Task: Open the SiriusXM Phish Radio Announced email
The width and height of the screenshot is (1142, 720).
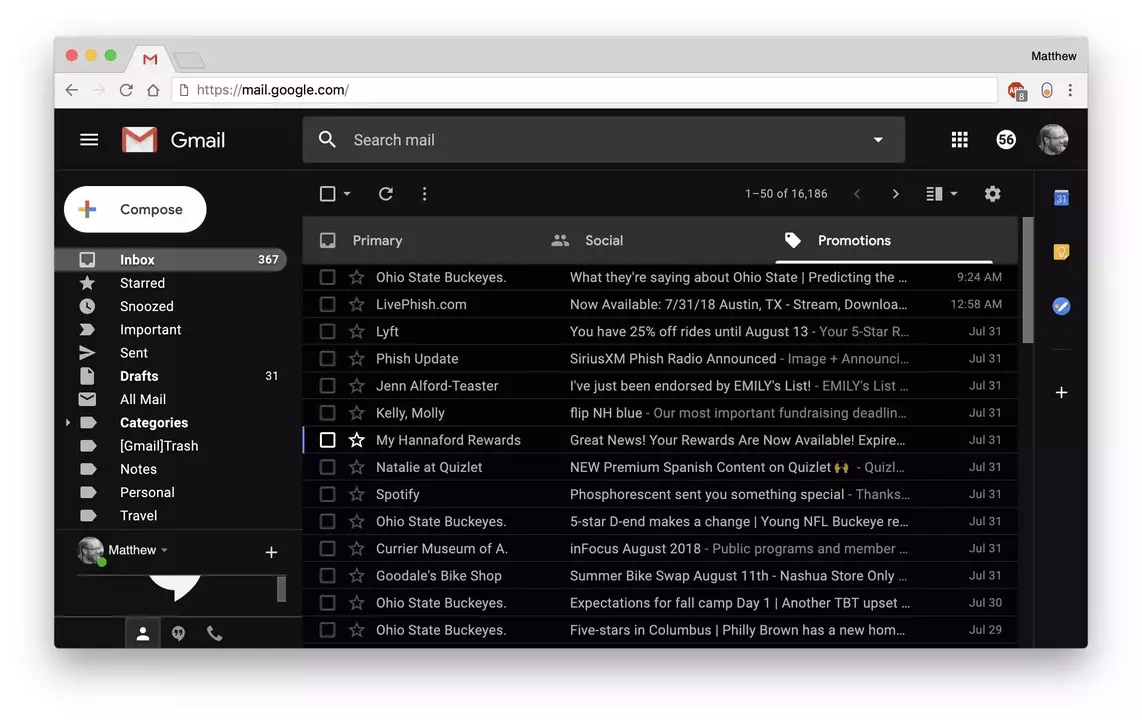Action: tap(660, 359)
